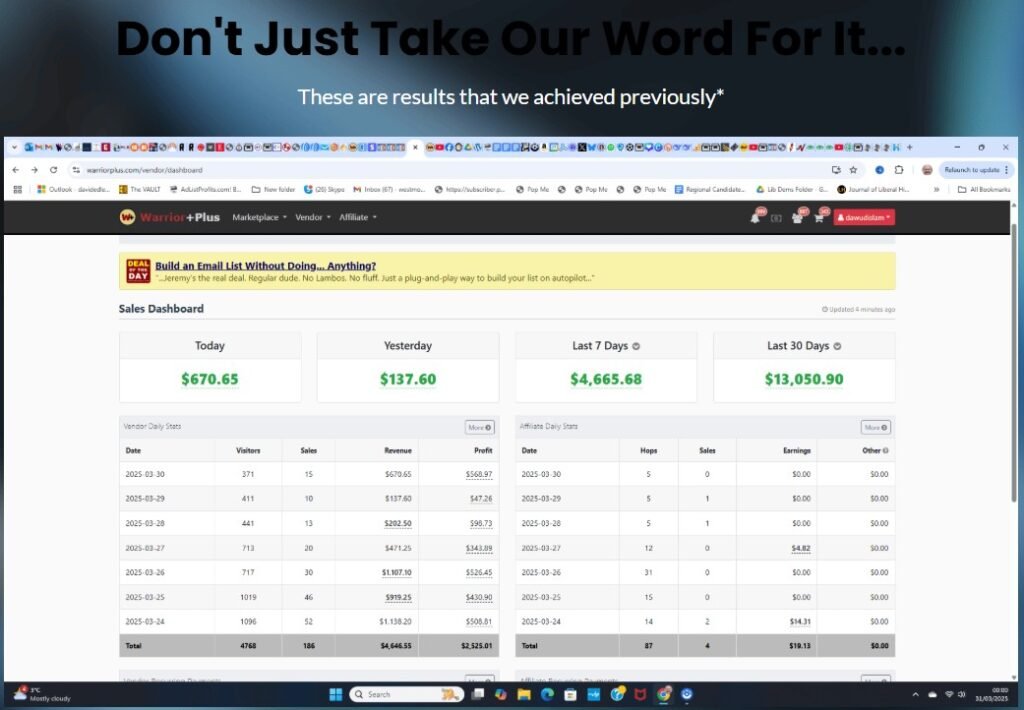Show the hidden bookmarks overflow chevron
Viewport: 1024px width, 710px height.
click(x=936, y=189)
